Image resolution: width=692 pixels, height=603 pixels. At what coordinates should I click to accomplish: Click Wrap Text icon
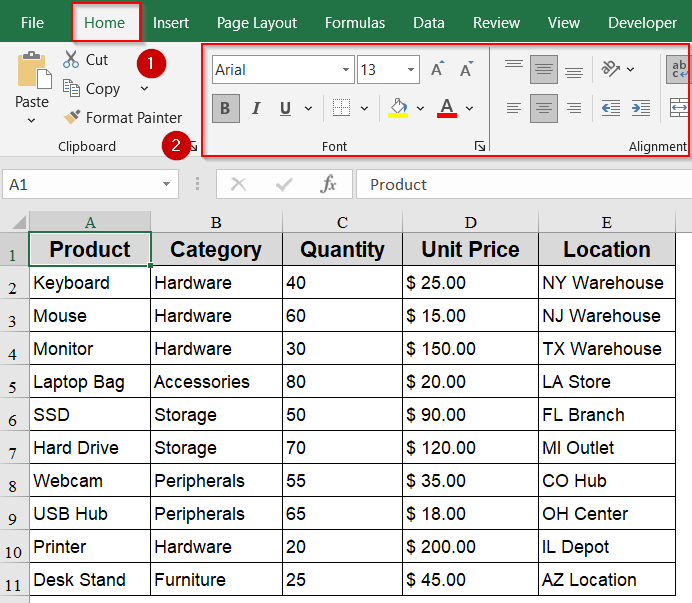point(678,69)
